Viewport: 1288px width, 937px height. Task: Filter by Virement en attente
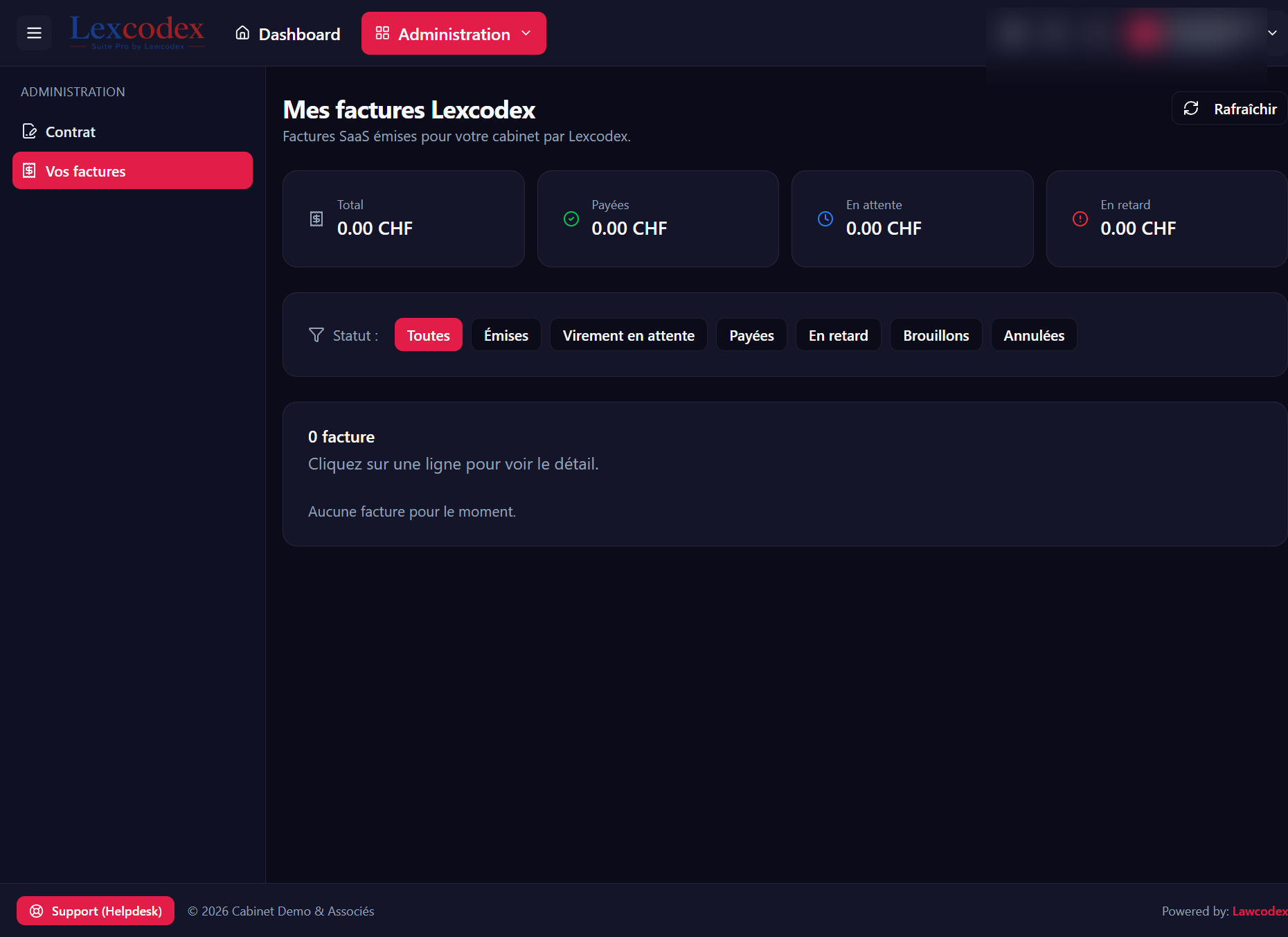tap(629, 335)
